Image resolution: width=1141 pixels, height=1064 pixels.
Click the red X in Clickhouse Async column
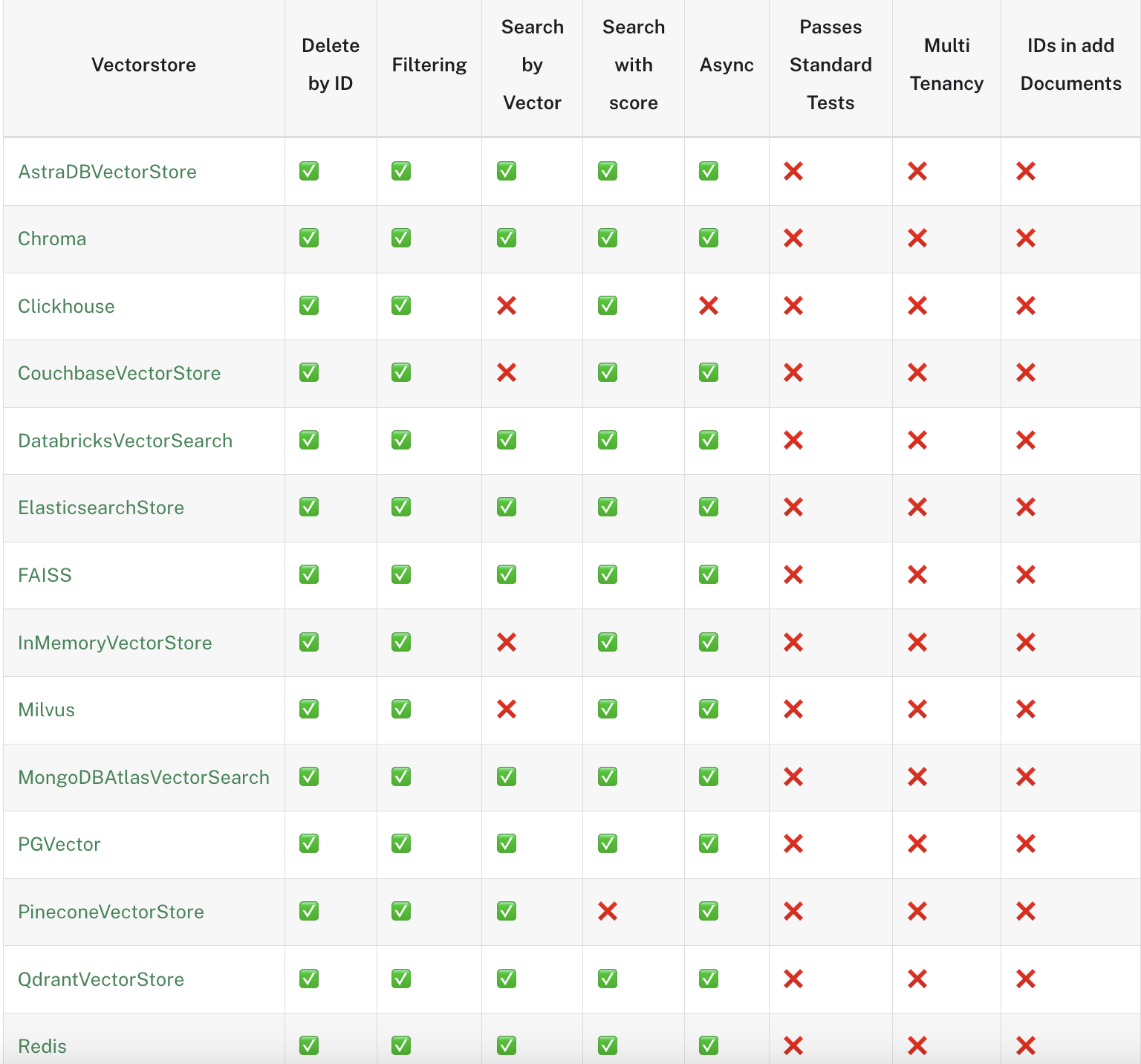tap(709, 305)
